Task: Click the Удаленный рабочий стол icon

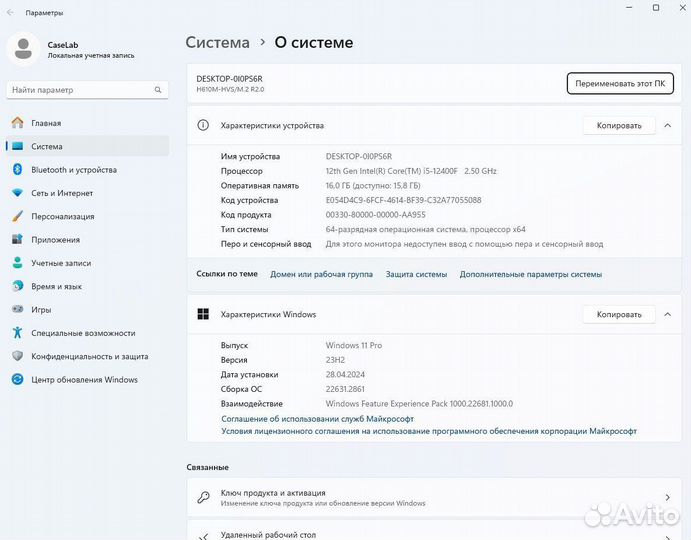Action: 203,536
